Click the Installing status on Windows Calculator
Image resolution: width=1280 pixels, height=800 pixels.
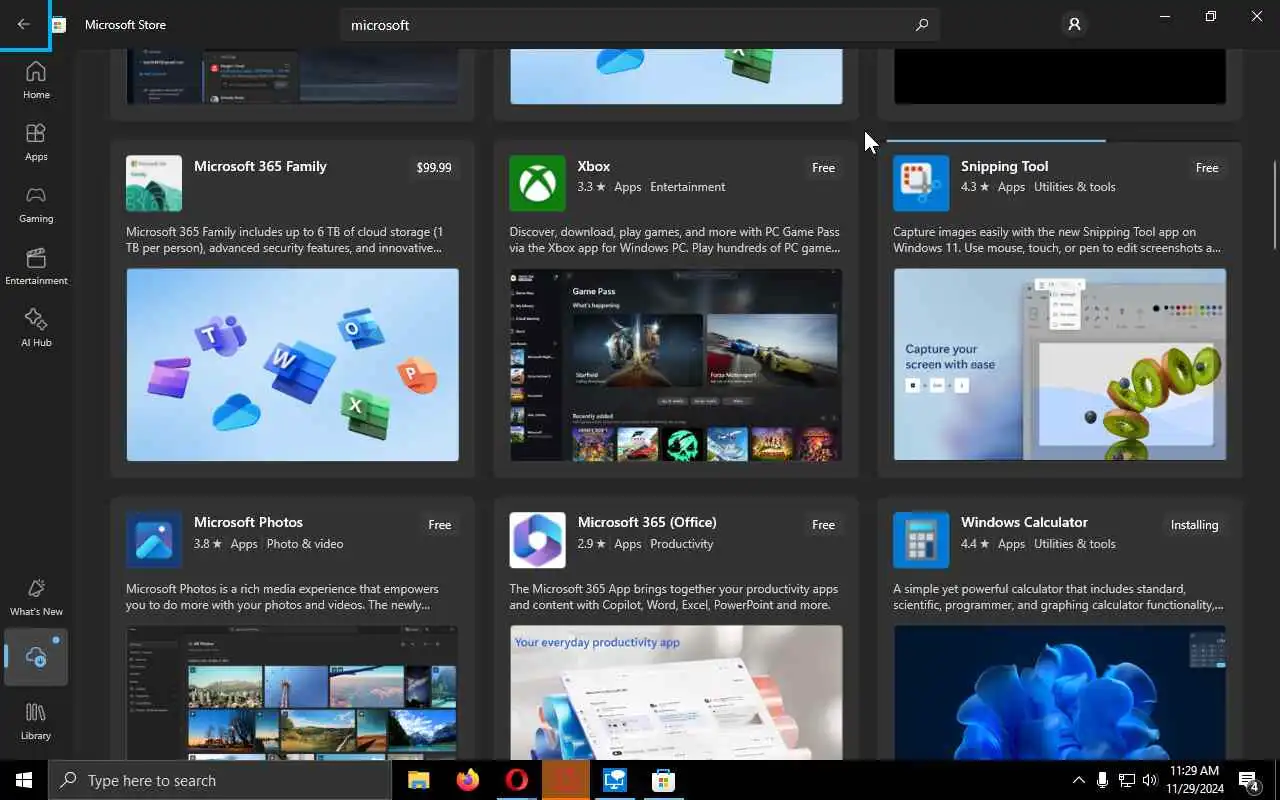(1194, 525)
